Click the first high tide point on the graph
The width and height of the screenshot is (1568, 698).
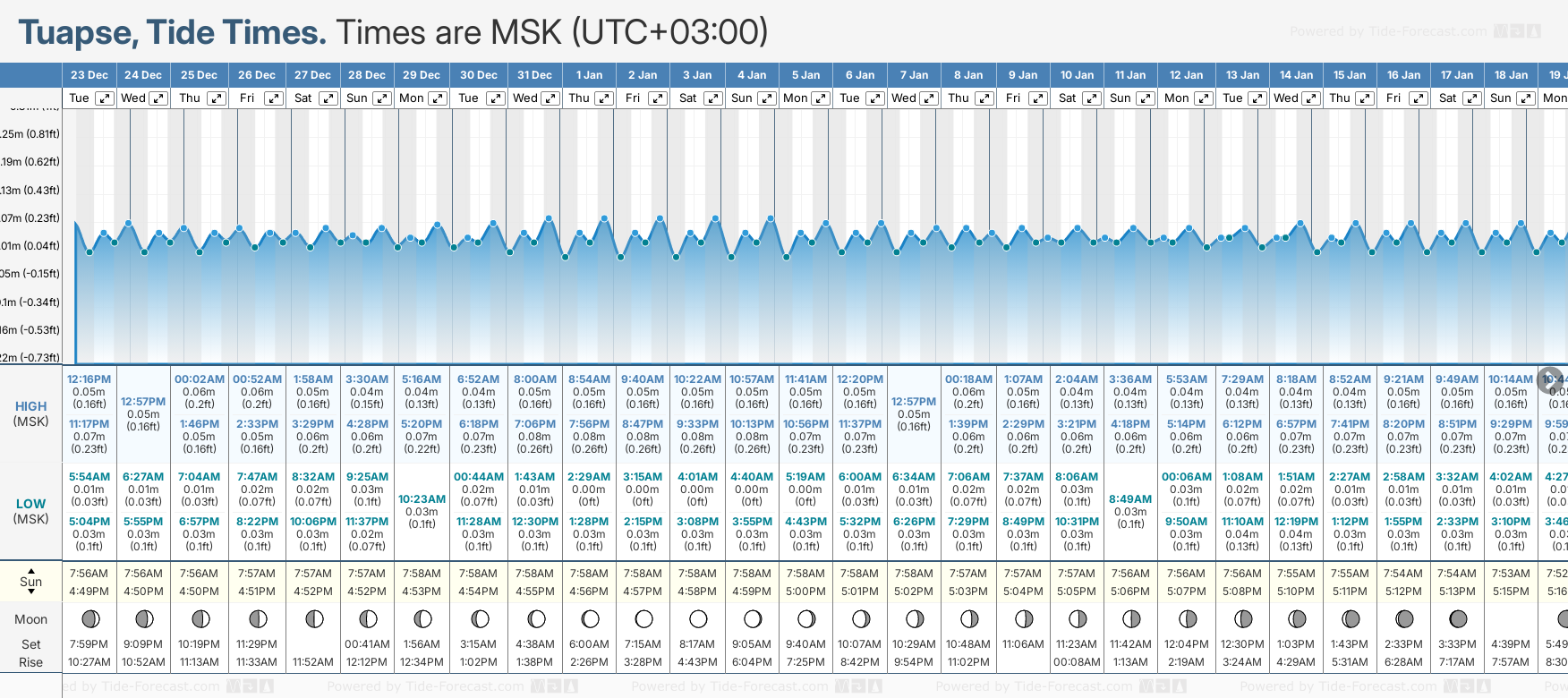pos(104,234)
